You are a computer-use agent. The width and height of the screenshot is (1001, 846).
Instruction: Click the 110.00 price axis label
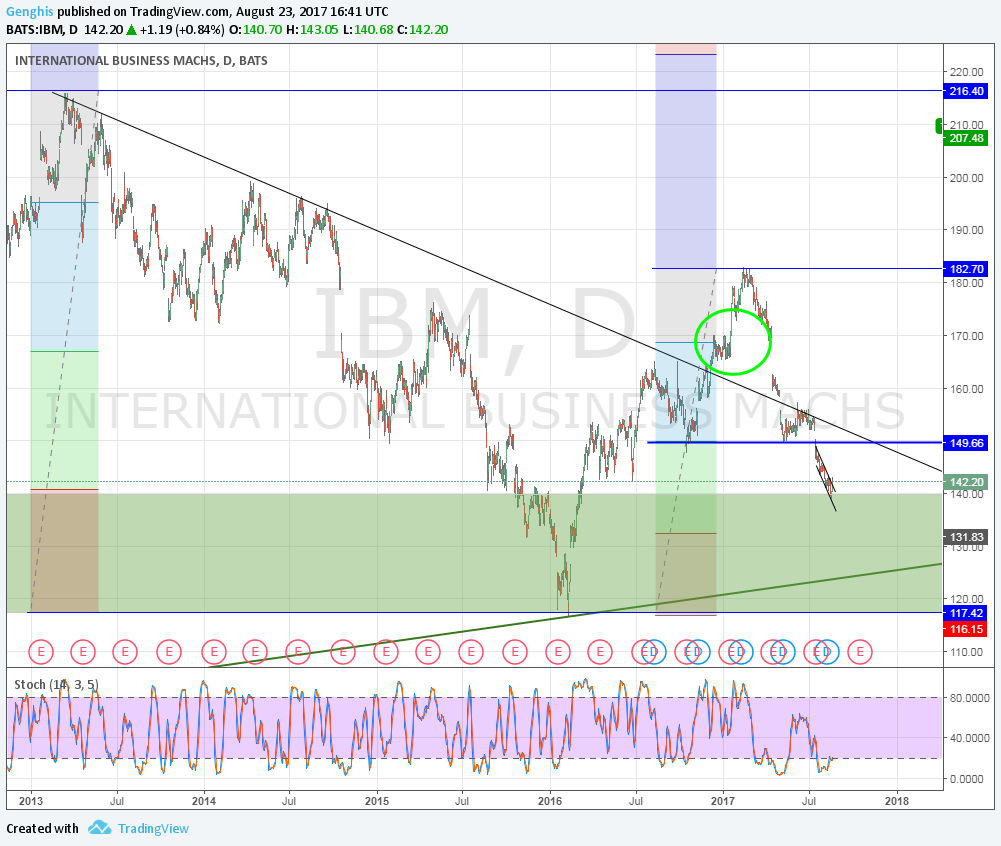(x=966, y=652)
